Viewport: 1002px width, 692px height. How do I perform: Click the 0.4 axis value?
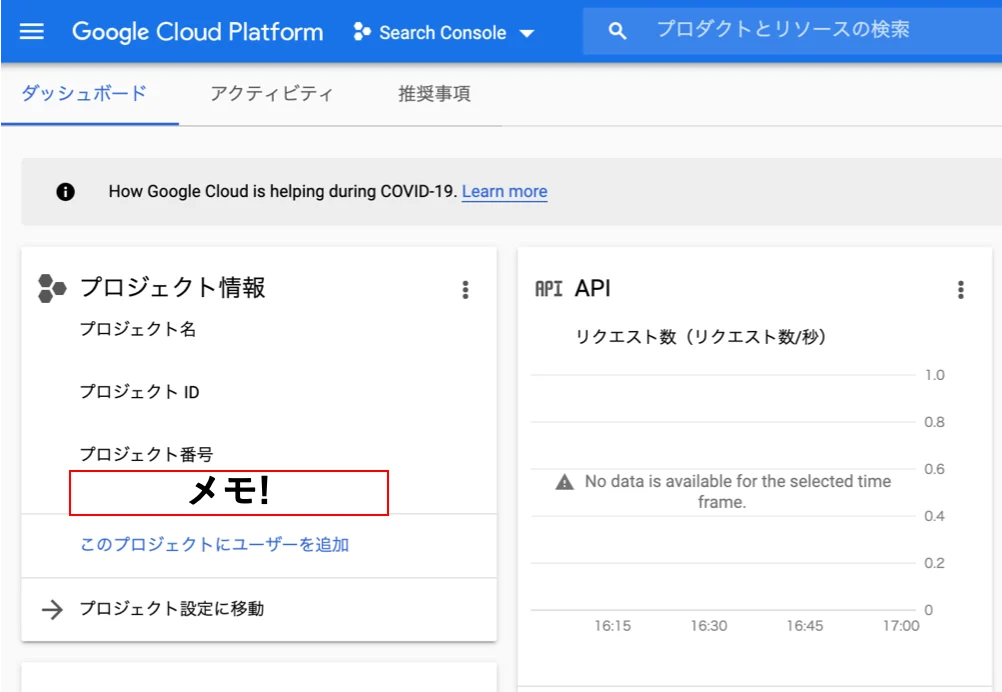(x=934, y=516)
